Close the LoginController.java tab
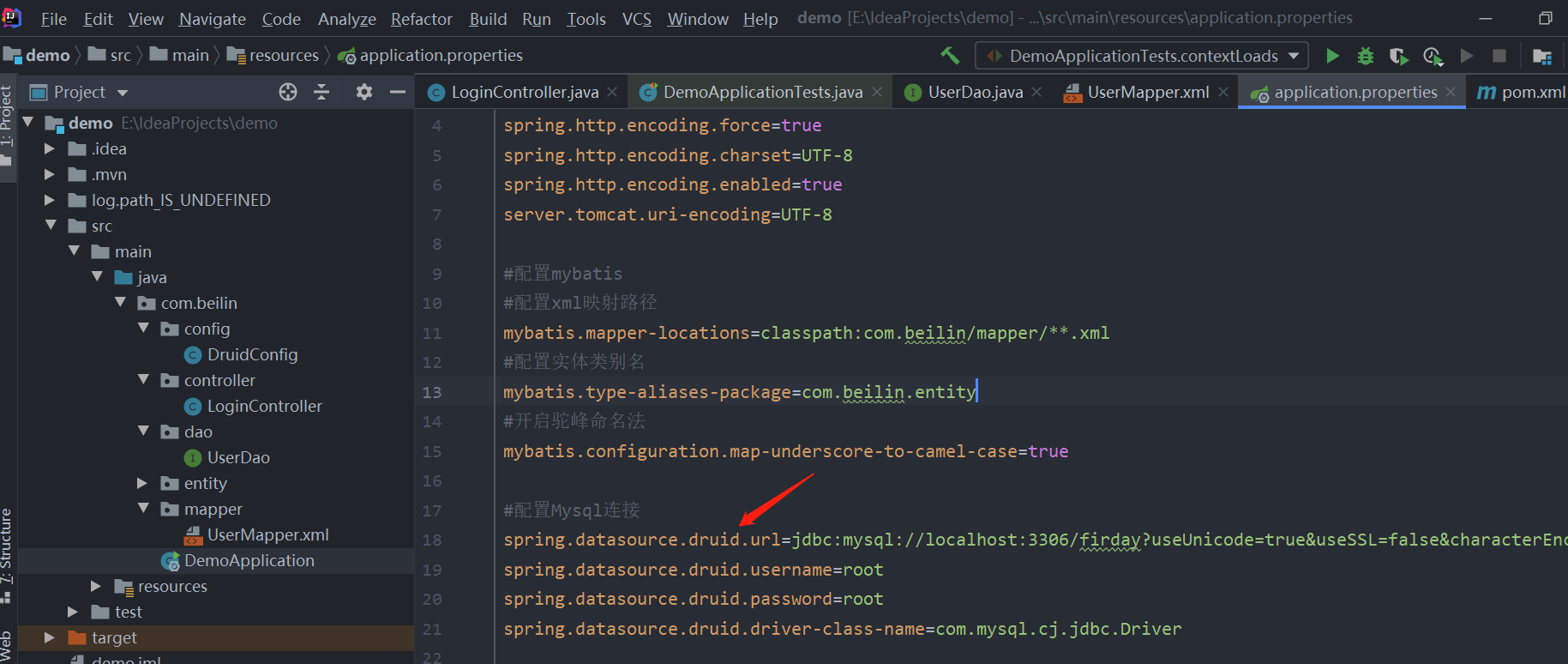 tap(612, 92)
